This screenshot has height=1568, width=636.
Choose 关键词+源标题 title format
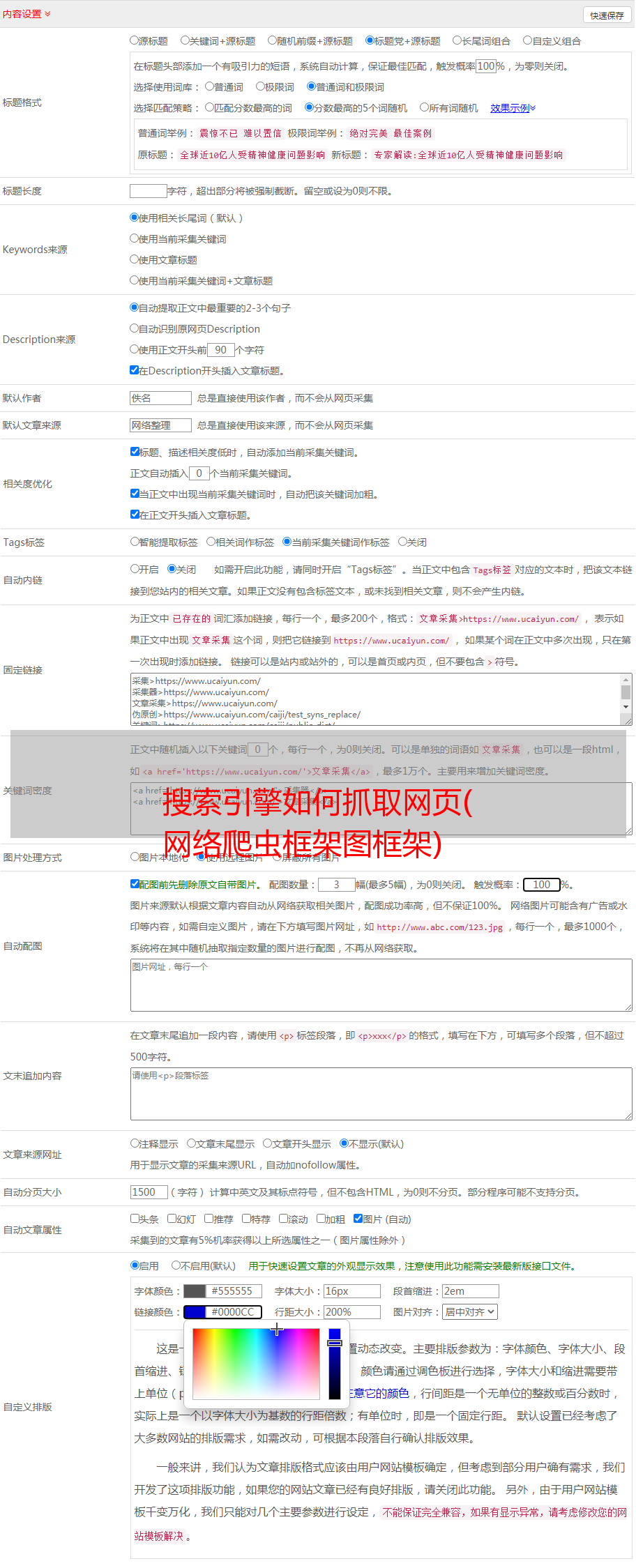(x=185, y=40)
